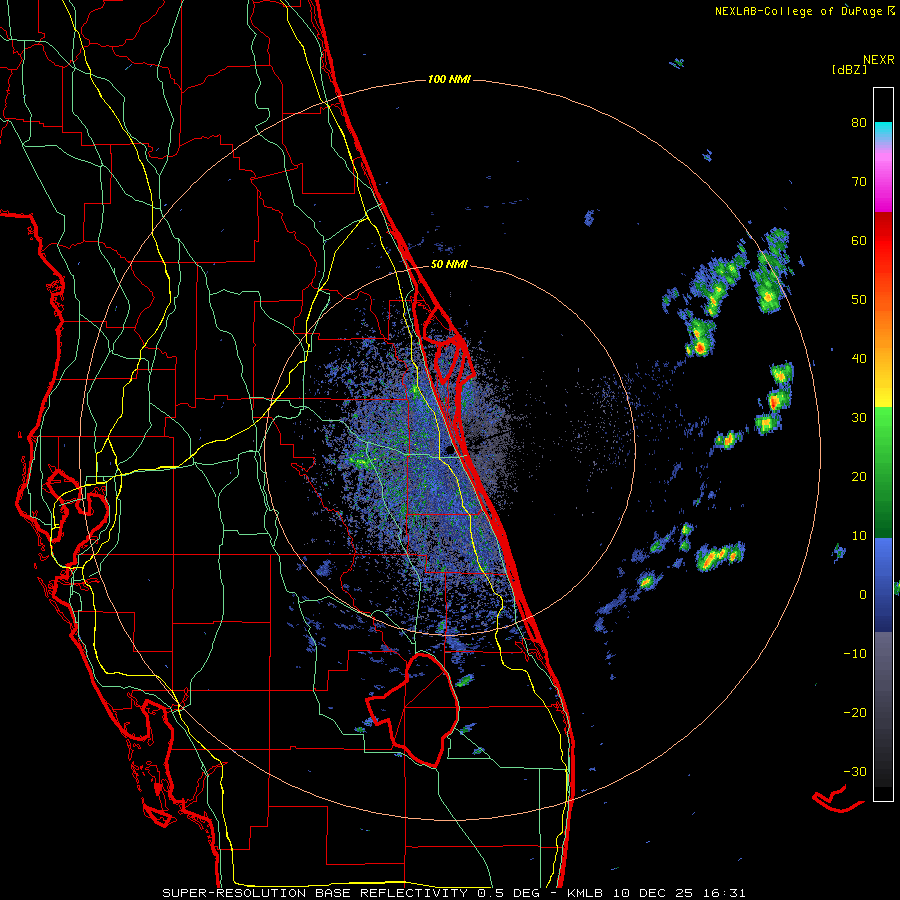Click the 10 dBZ tick label
This screenshot has width=900, height=900.
point(859,536)
